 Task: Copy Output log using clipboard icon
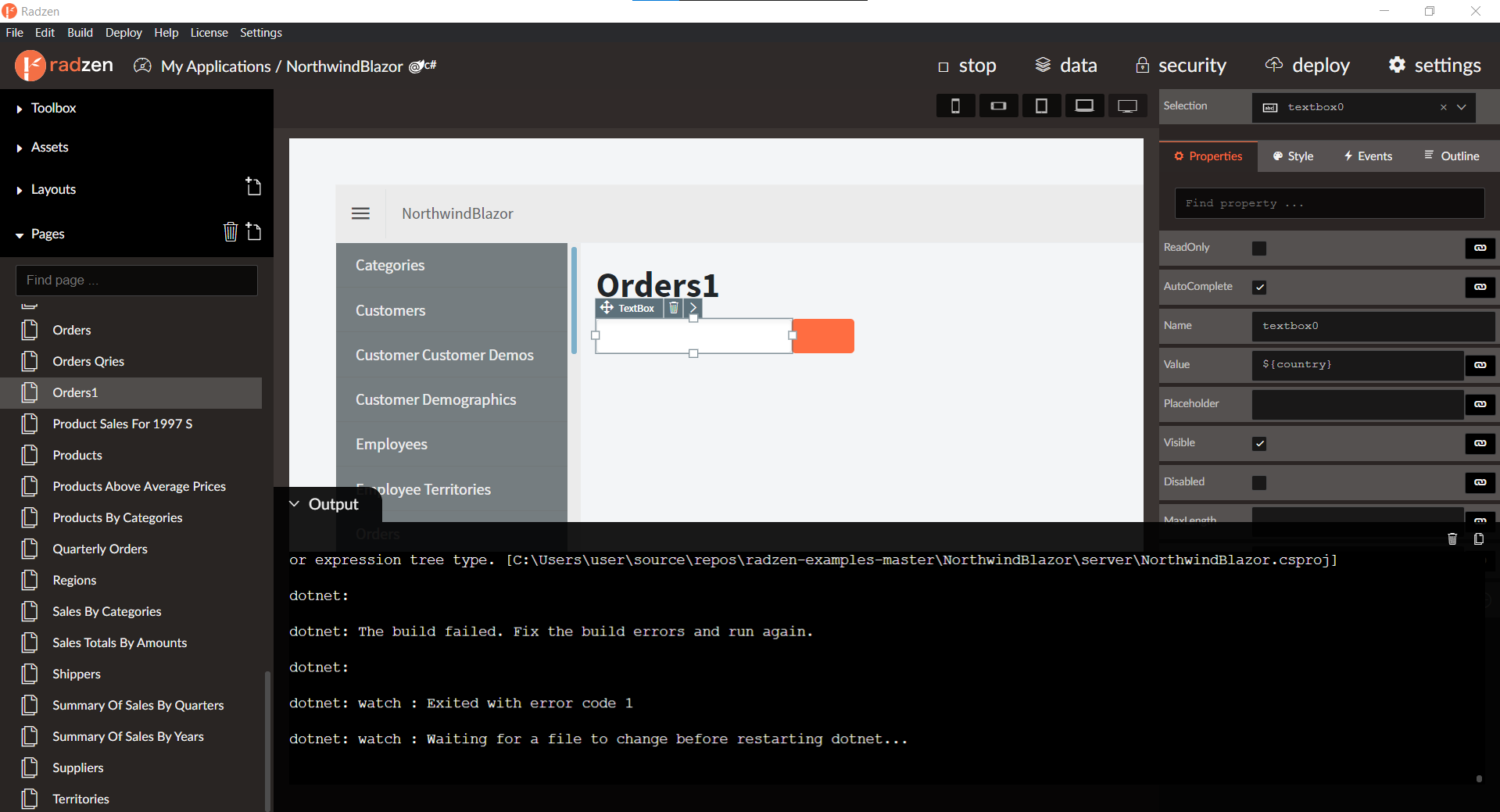tap(1478, 539)
